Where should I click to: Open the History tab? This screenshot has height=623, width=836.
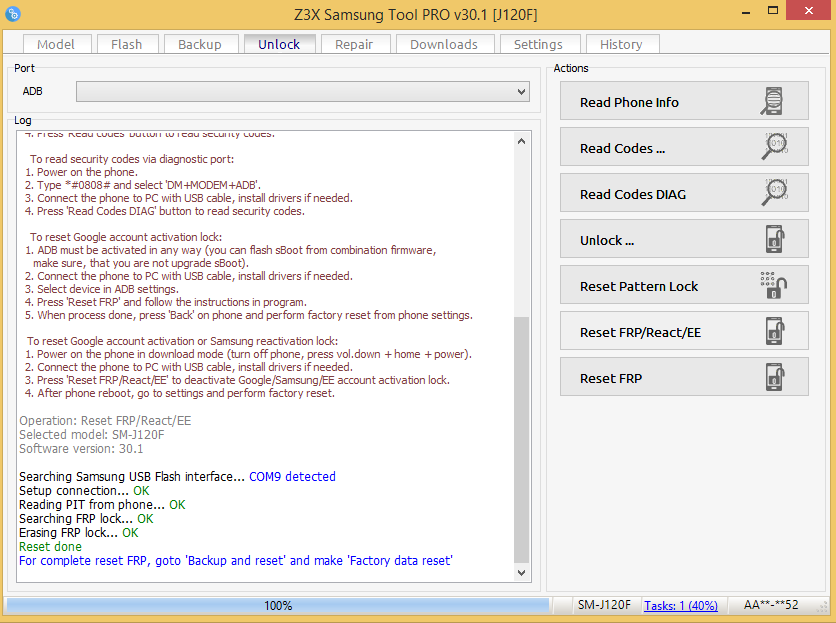tap(622, 44)
